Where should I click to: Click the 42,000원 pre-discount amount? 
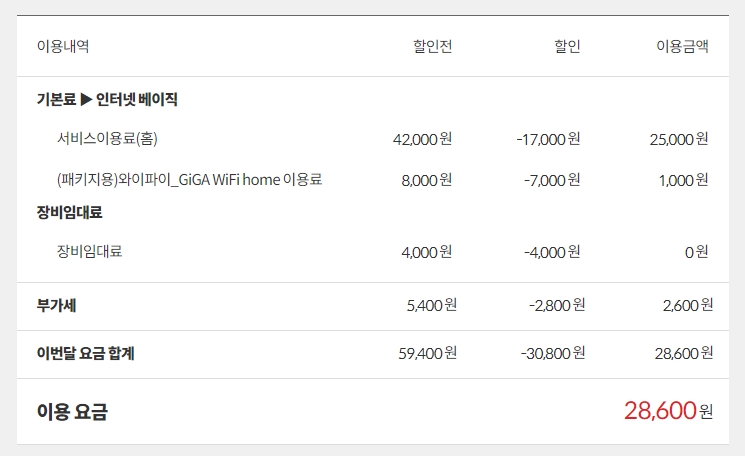(423, 139)
